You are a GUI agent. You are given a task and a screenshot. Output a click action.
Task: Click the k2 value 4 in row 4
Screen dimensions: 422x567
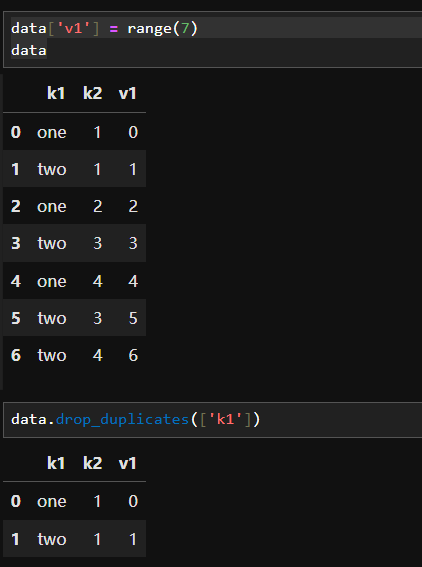tap(98, 281)
